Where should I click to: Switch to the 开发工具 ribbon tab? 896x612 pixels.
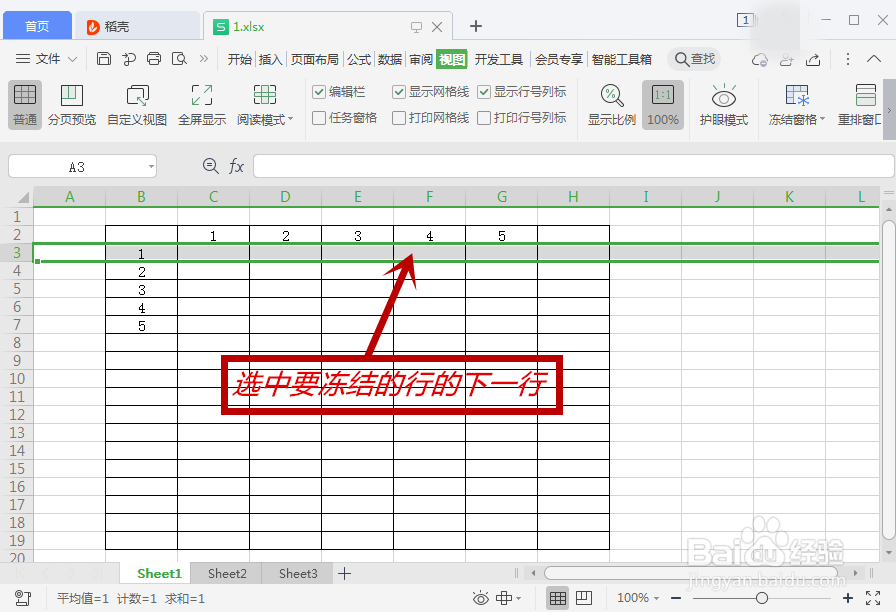pos(498,59)
